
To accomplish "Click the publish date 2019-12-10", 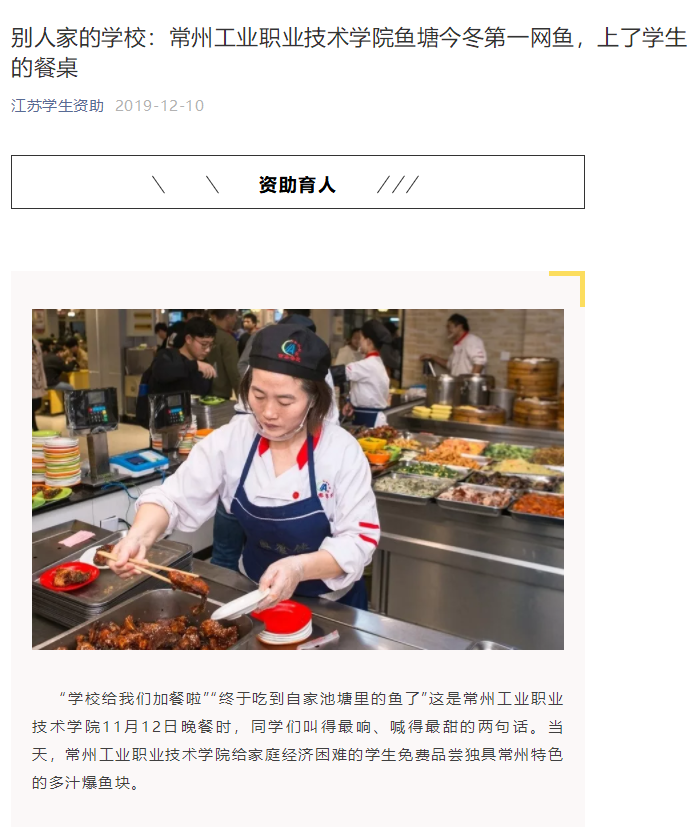I will pyautogui.click(x=159, y=105).
